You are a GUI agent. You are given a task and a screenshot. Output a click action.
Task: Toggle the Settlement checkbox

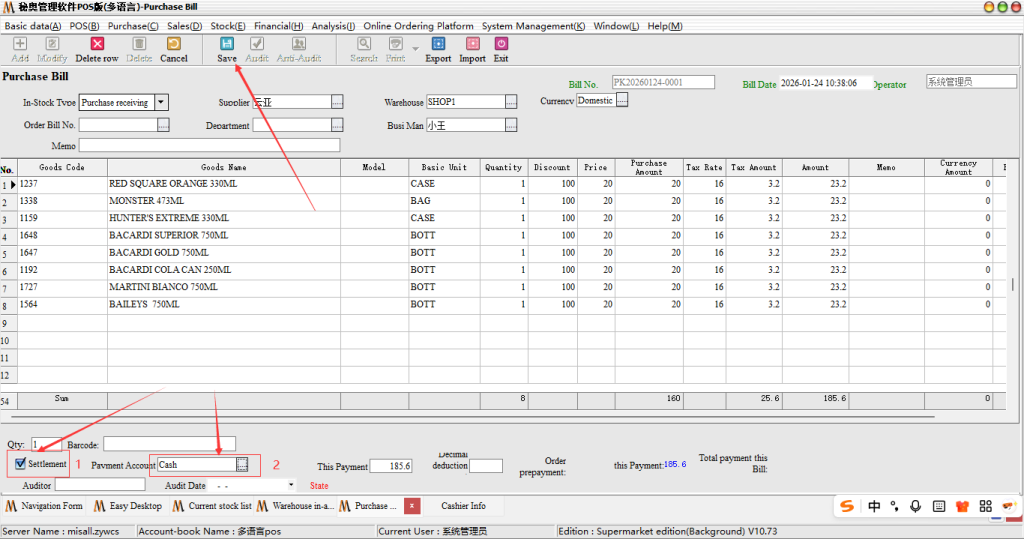click(x=21, y=464)
